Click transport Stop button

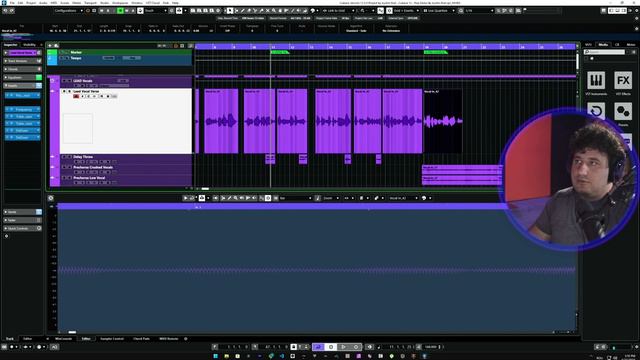(331, 347)
